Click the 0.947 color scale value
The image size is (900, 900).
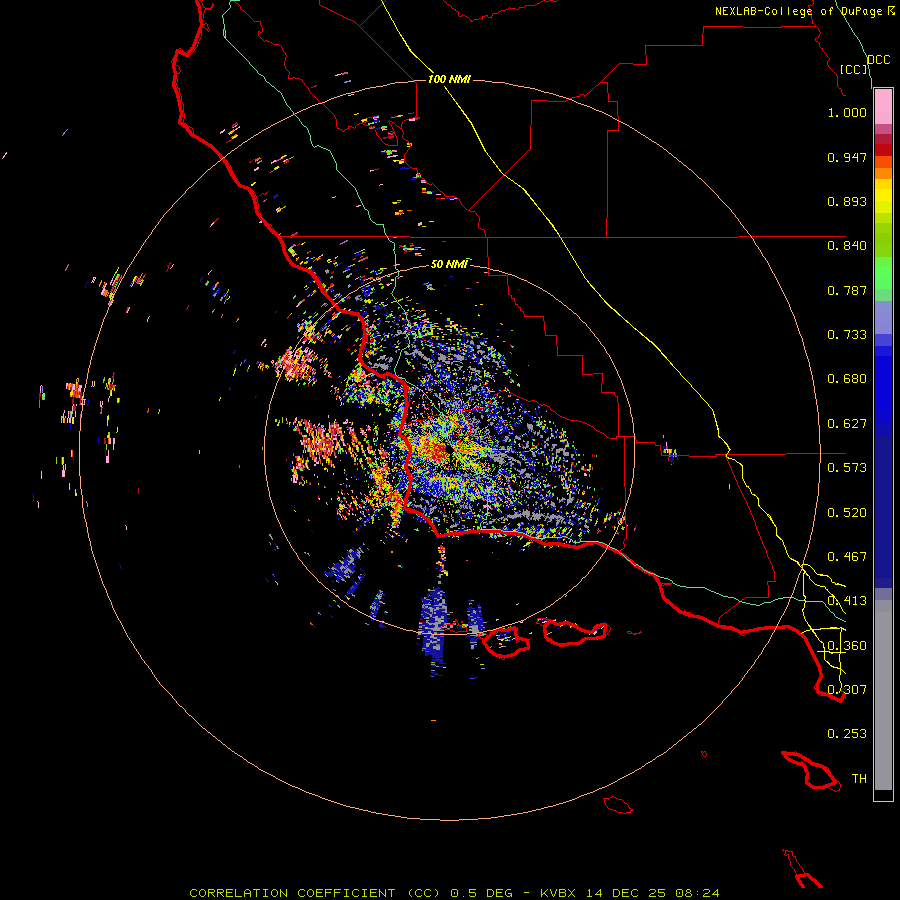[x=847, y=157]
